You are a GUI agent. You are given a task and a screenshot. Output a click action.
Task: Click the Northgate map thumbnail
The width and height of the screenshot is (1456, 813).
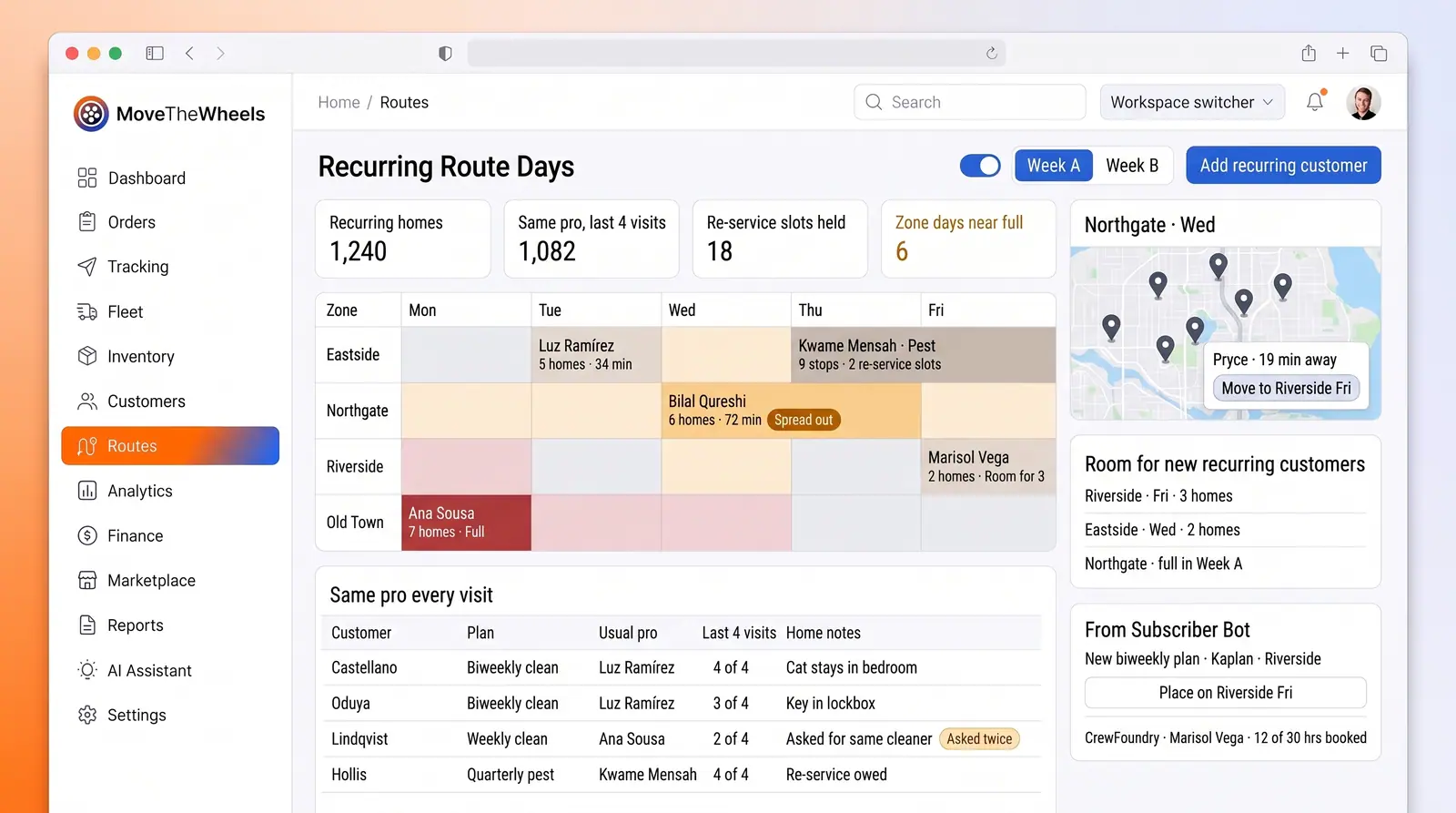pyautogui.click(x=1226, y=333)
